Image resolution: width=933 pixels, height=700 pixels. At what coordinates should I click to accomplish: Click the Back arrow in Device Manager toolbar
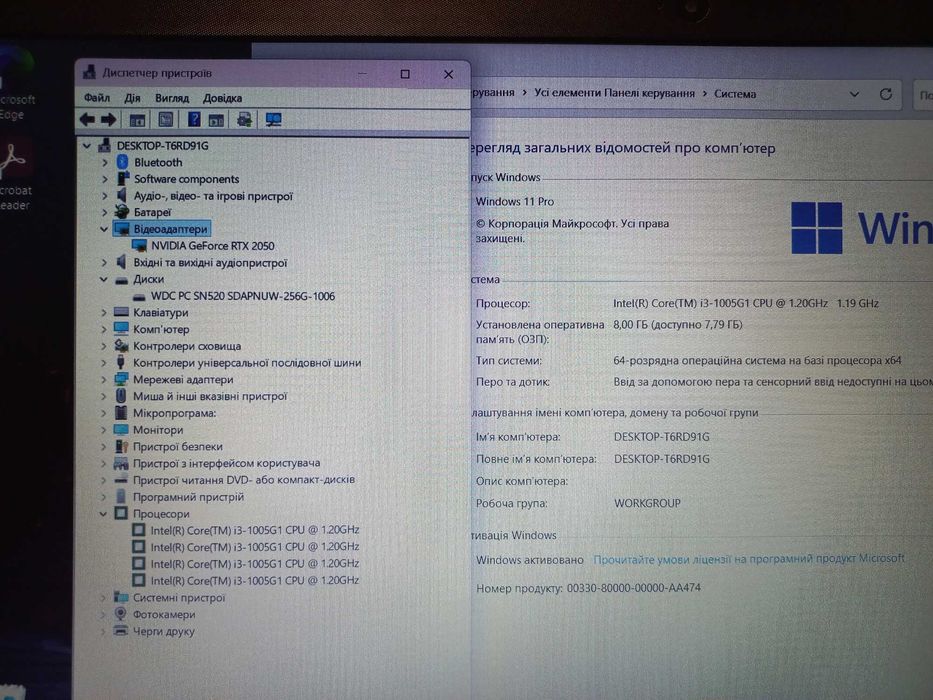(87, 120)
